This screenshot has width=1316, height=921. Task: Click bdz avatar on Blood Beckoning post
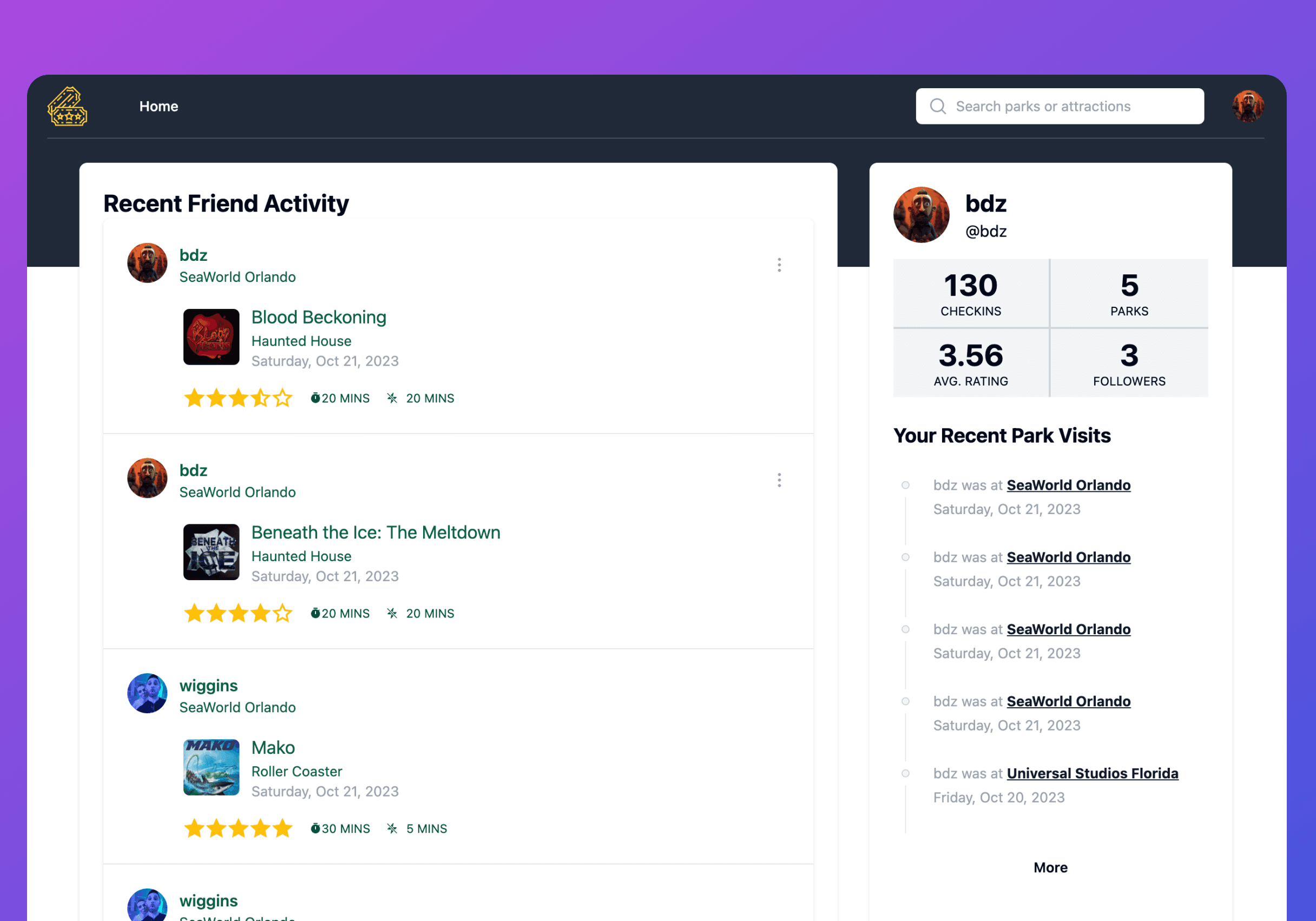coord(147,263)
